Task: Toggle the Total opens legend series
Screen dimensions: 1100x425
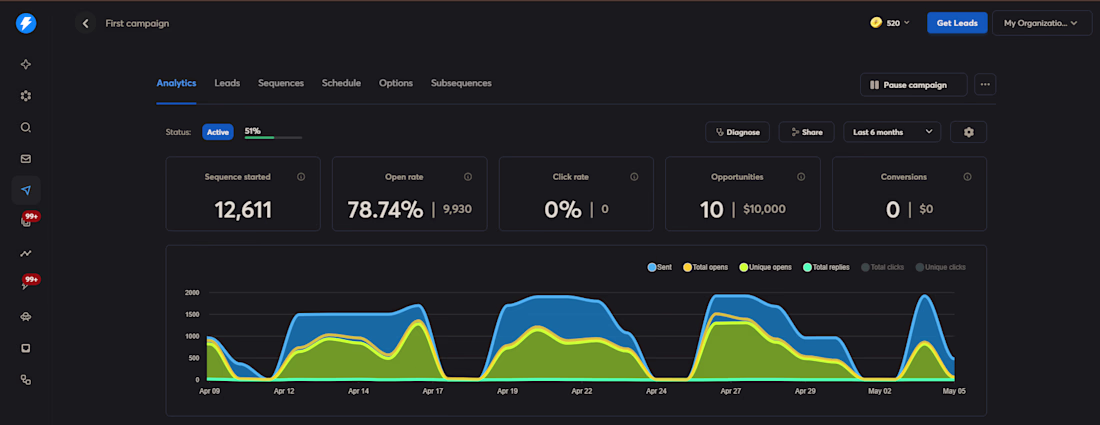Action: pos(705,267)
